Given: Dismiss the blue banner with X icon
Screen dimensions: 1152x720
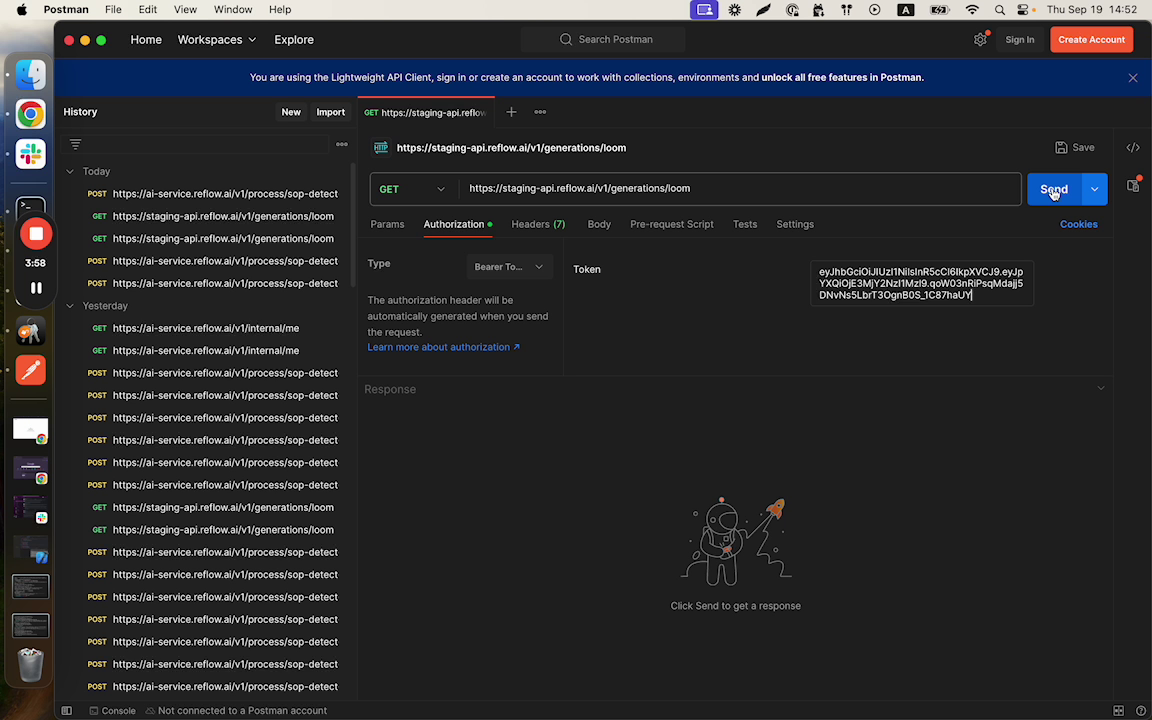Looking at the screenshot, I should tap(1133, 78).
